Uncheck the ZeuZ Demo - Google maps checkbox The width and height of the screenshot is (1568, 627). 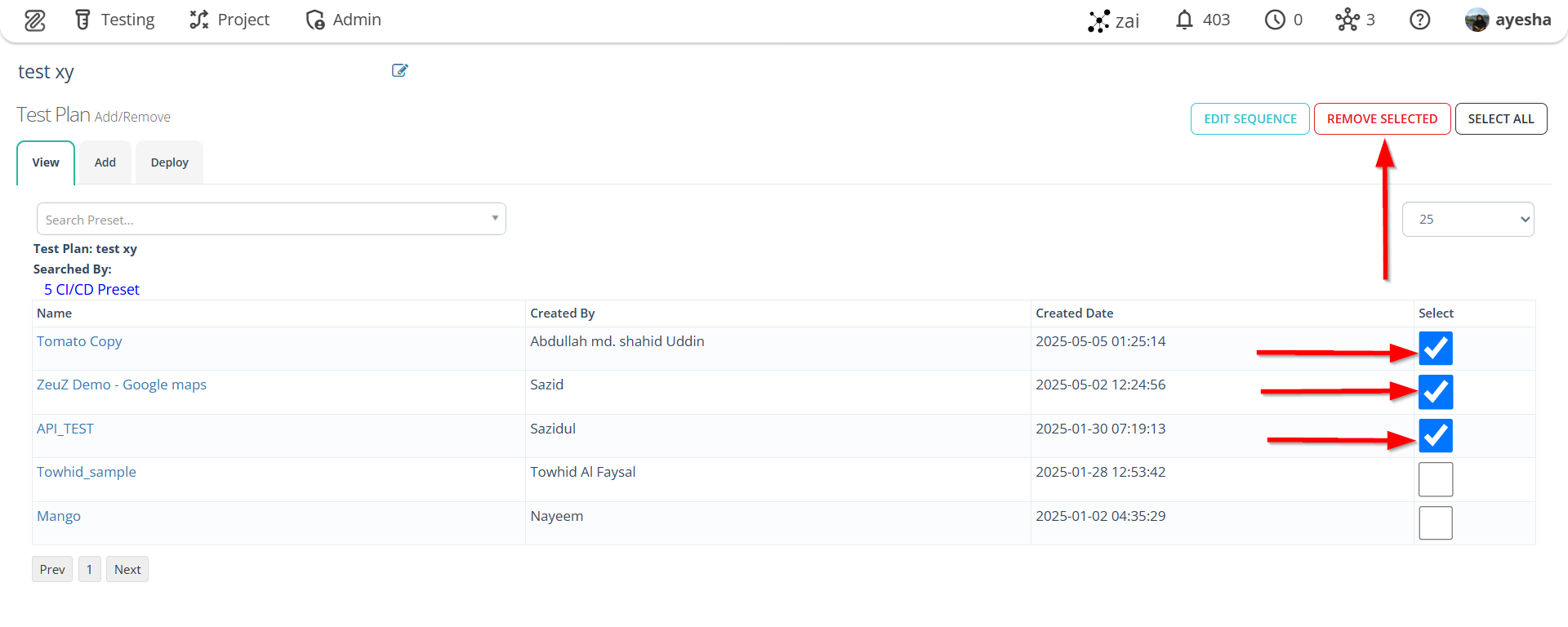pos(1436,392)
